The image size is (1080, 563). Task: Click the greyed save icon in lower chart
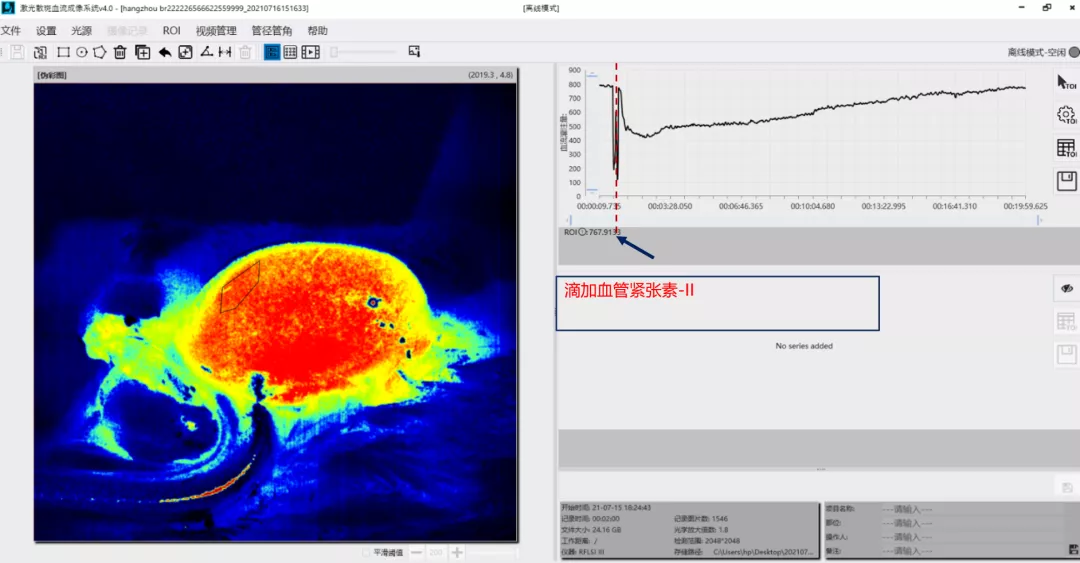(1066, 354)
